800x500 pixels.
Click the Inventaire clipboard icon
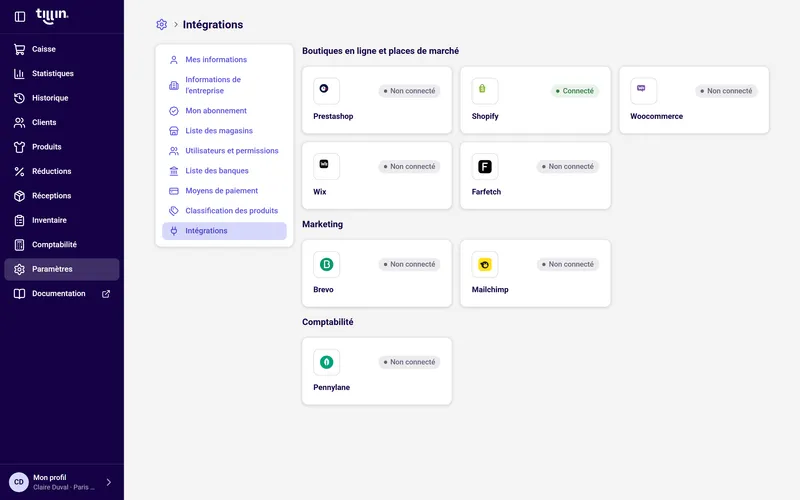tap(19, 220)
